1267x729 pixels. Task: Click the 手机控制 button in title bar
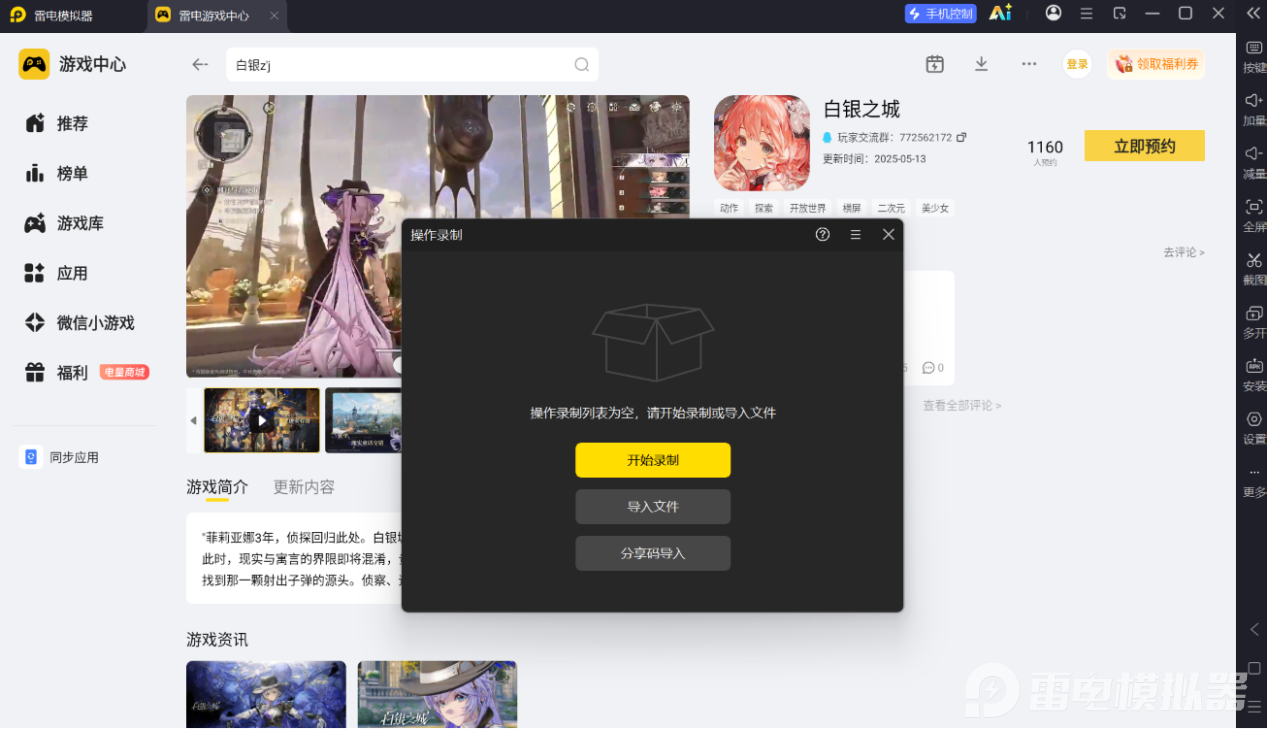tap(940, 14)
